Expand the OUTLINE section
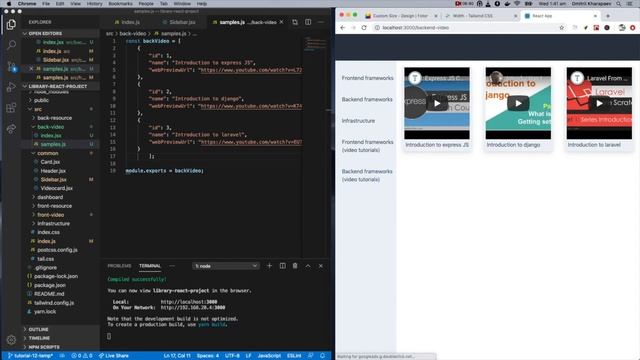Screen dimensions: 640x360 coord(38,329)
